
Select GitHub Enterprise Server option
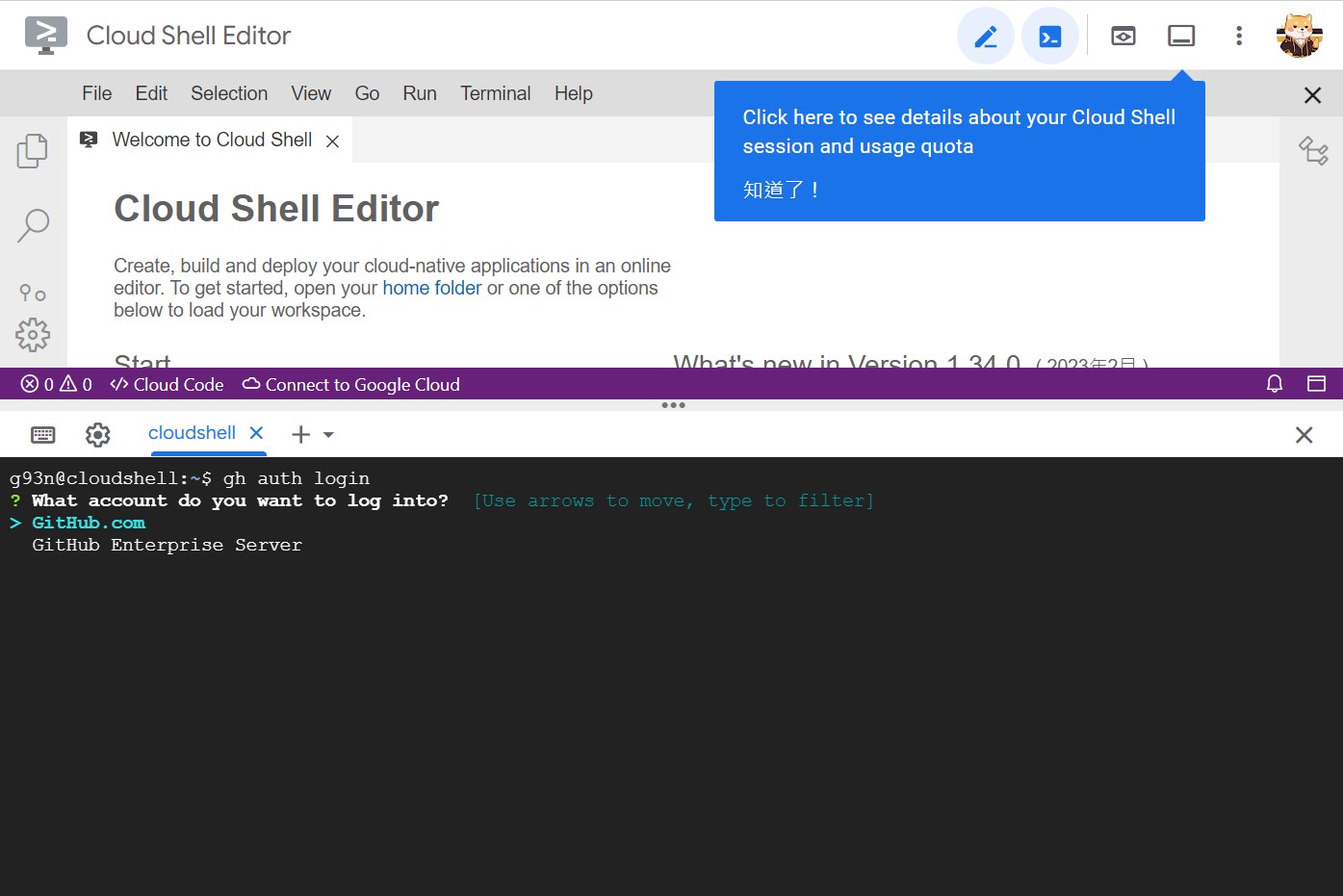pyautogui.click(x=167, y=545)
